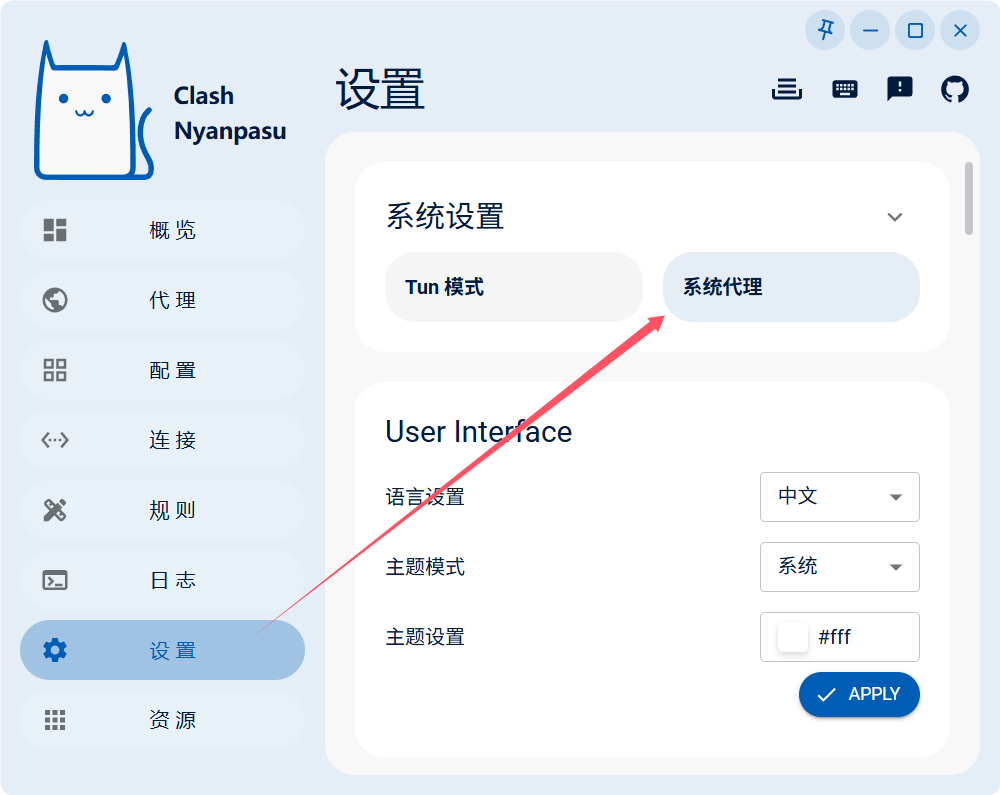Open the Clash Nyanpasu GitHub repository icon

955,89
